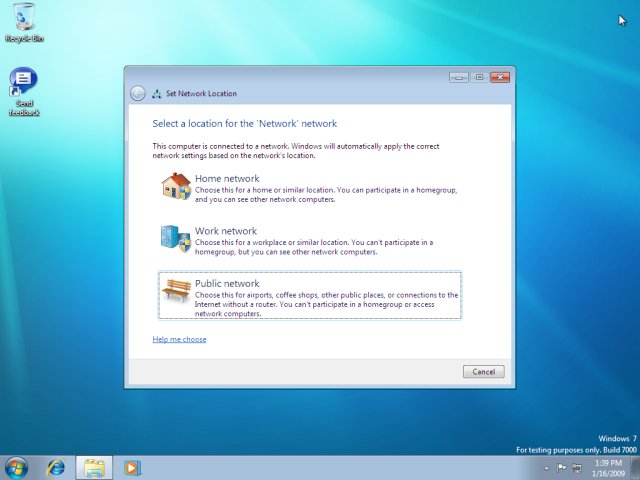The height and width of the screenshot is (480, 640).
Task: Open the Help me choose link
Action: pyautogui.click(x=179, y=339)
